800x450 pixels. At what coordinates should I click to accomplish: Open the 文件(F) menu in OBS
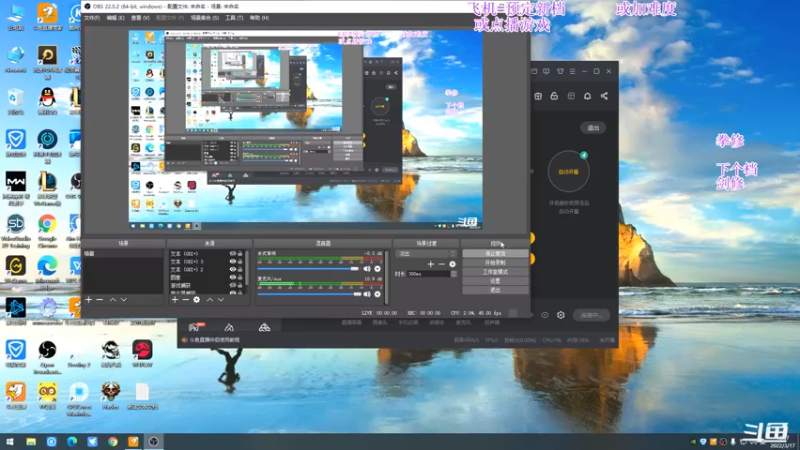pos(92,18)
